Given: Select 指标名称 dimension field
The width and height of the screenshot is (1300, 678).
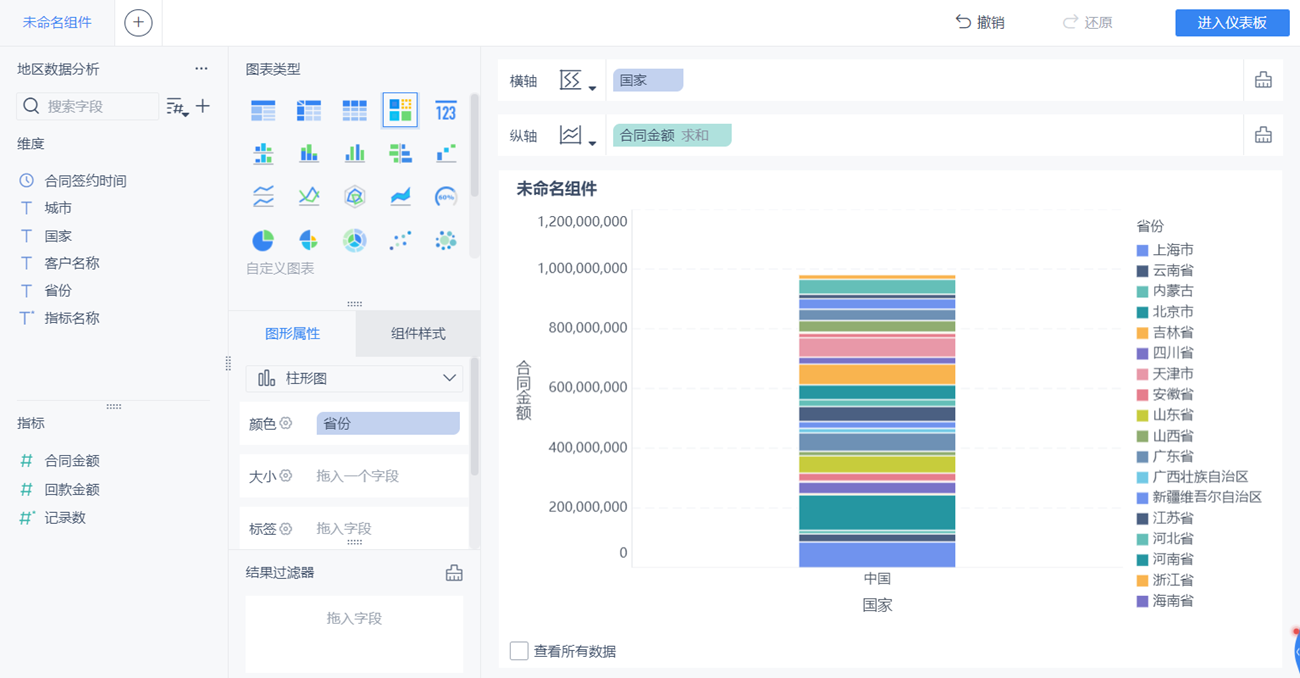Looking at the screenshot, I should (x=72, y=318).
